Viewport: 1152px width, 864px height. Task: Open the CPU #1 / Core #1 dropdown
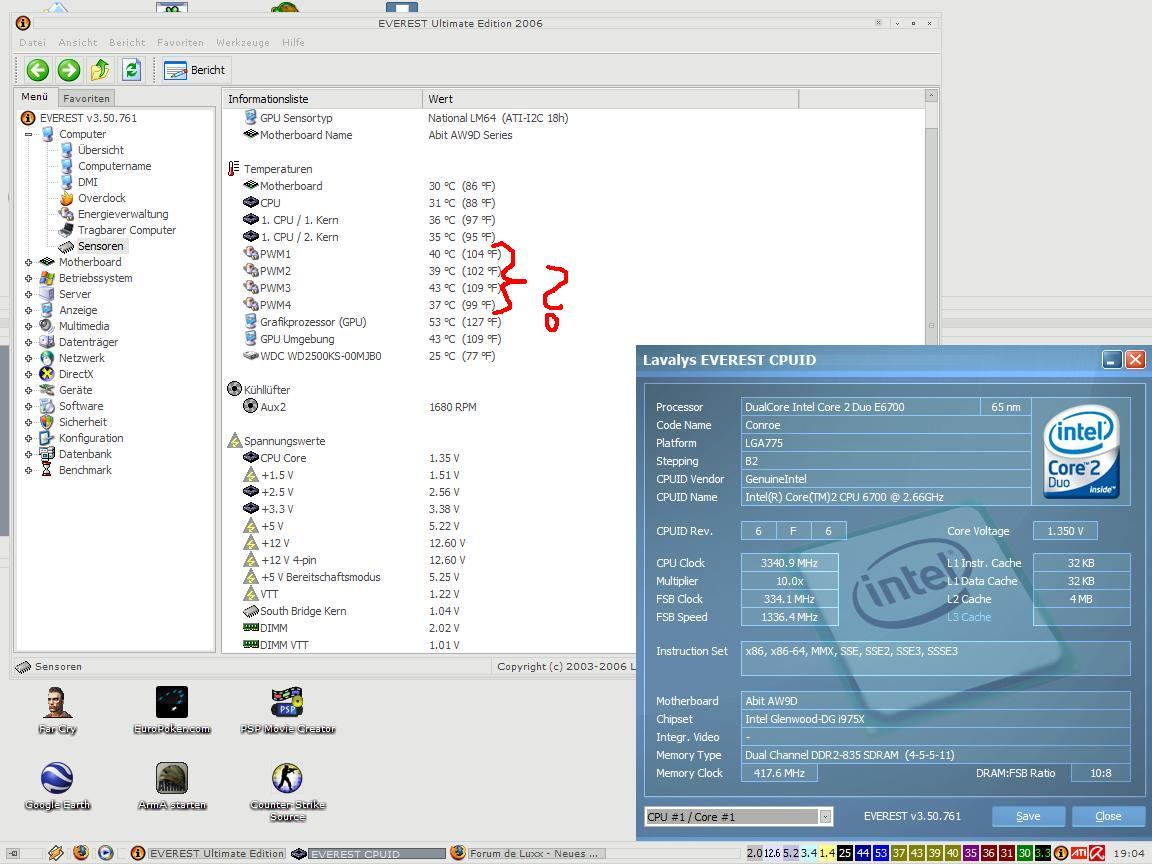tap(825, 816)
